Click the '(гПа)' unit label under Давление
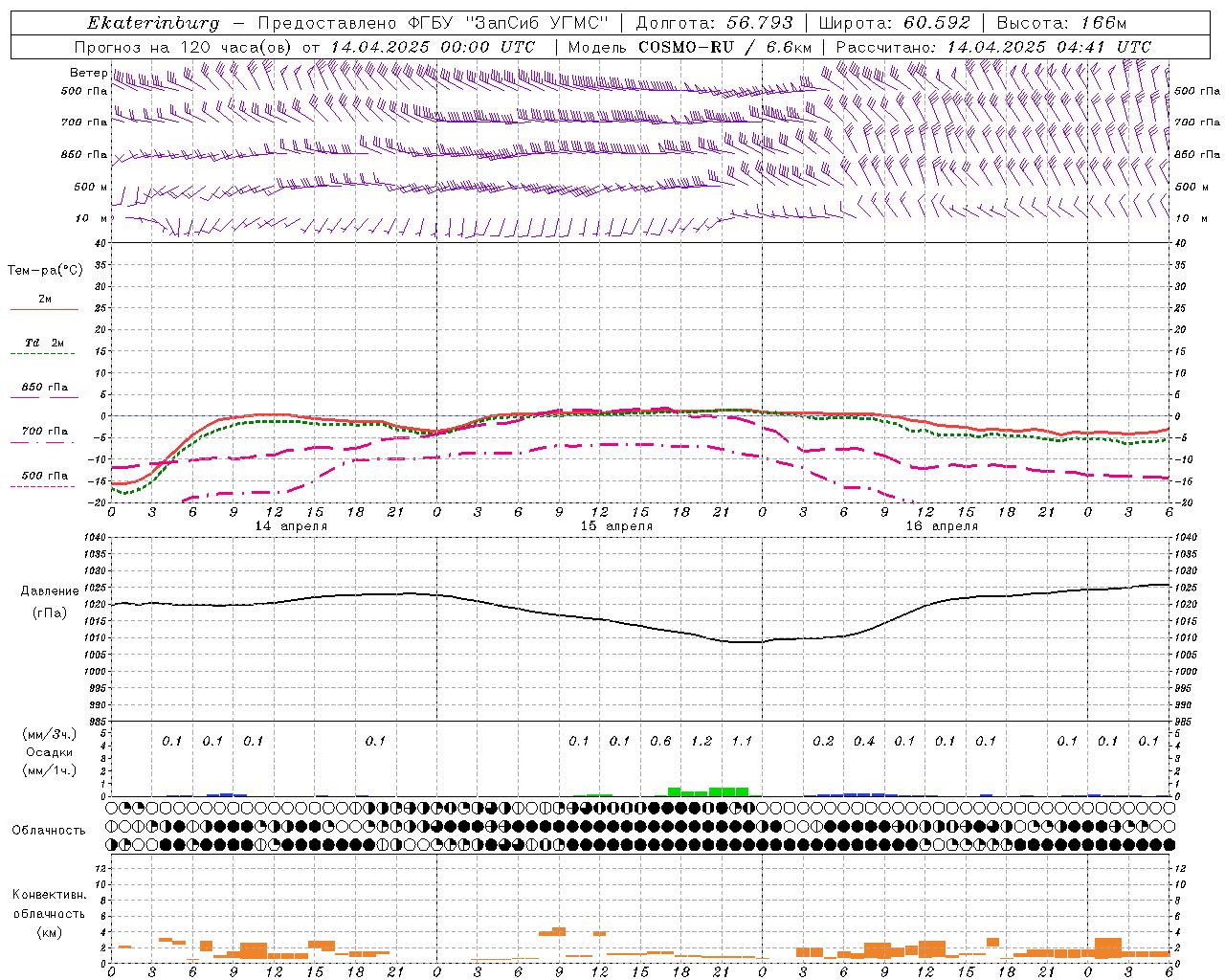 [50, 613]
